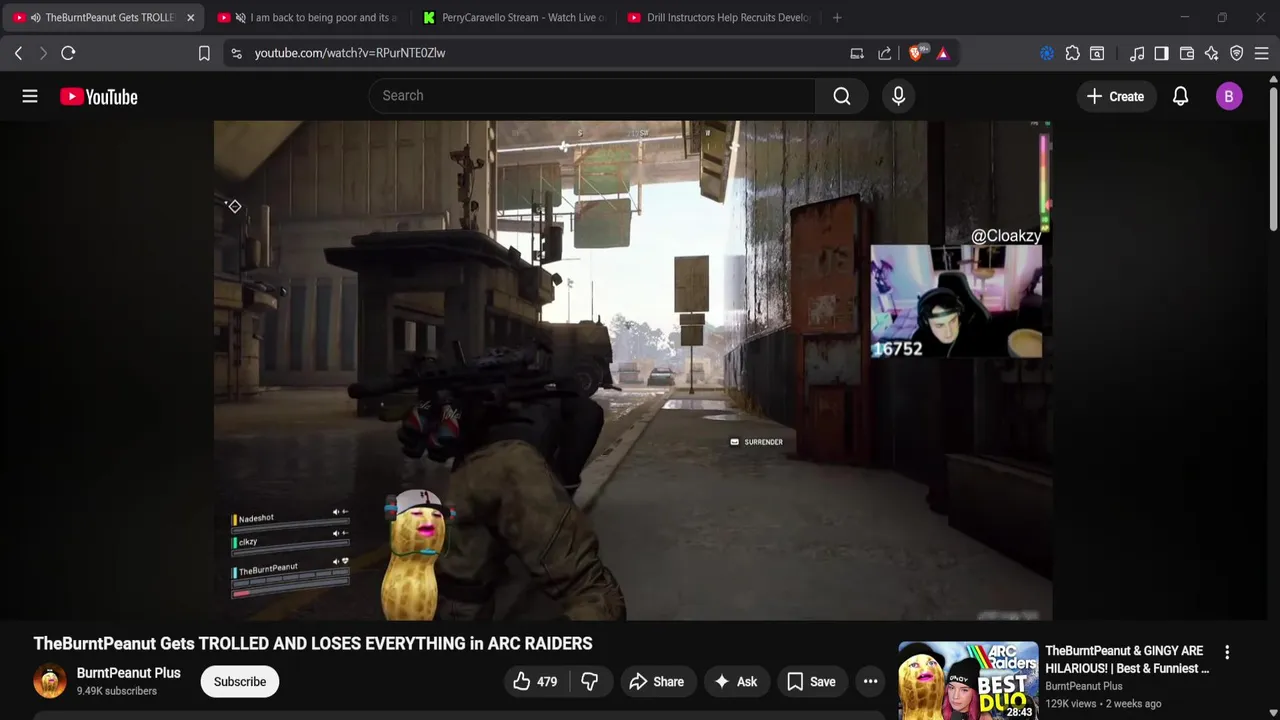This screenshot has width=1280, height=720.
Task: Open Brave Rewards triangle icon
Action: point(943,53)
